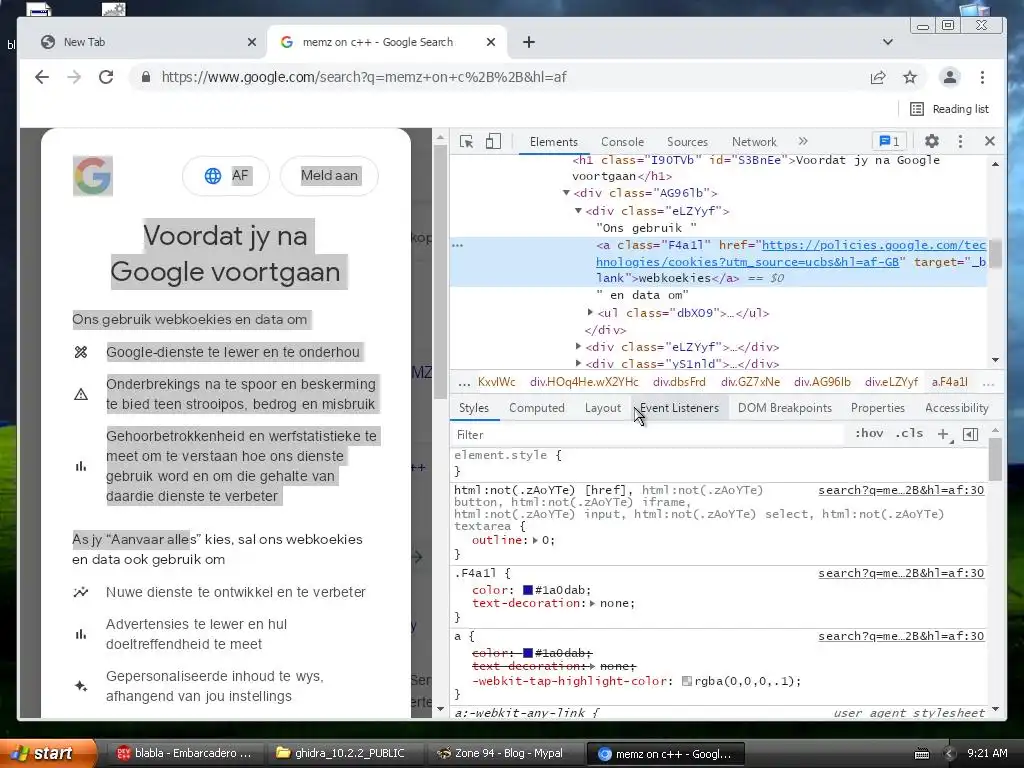Add a new style rule with the plus icon
This screenshot has width=1024, height=768.
pos(943,434)
